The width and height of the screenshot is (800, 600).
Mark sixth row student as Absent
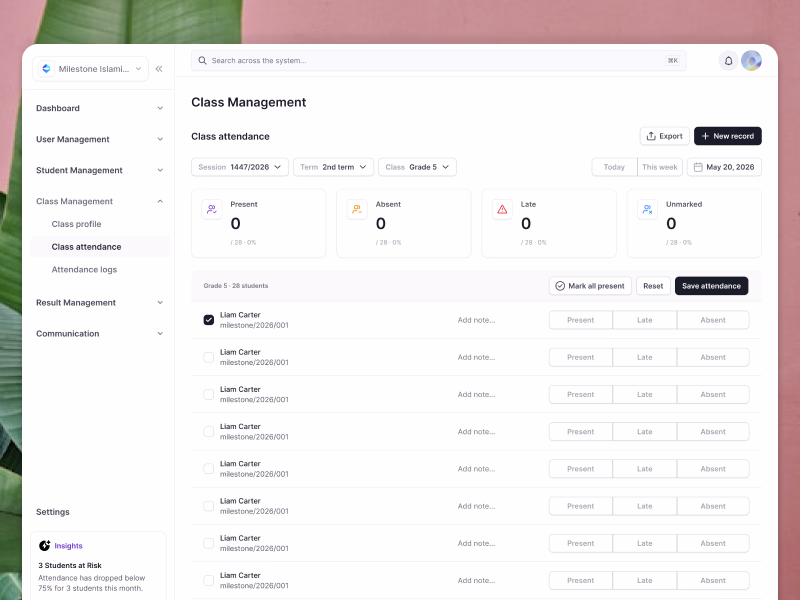[713, 506]
